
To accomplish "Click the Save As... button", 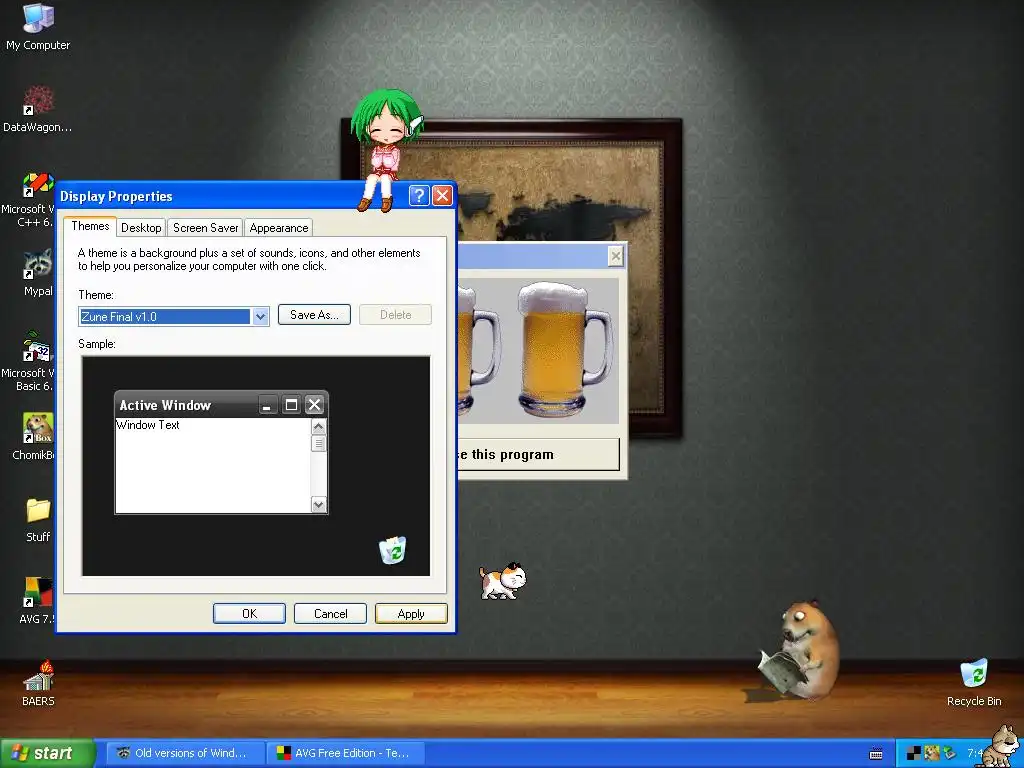I will pyautogui.click(x=314, y=315).
